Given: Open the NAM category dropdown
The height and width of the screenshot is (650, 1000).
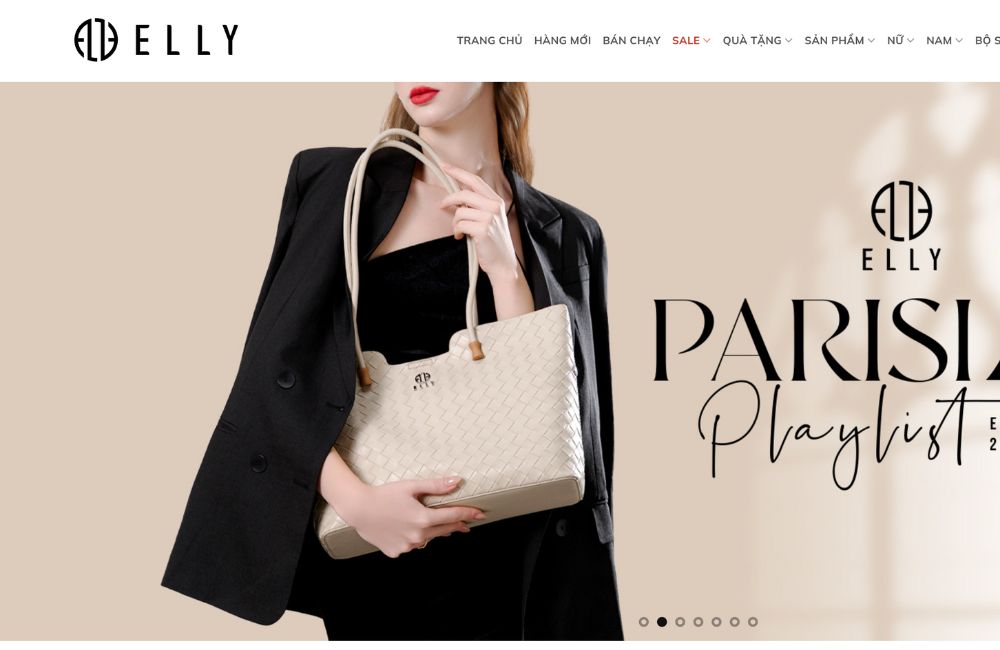Looking at the screenshot, I should point(945,40).
